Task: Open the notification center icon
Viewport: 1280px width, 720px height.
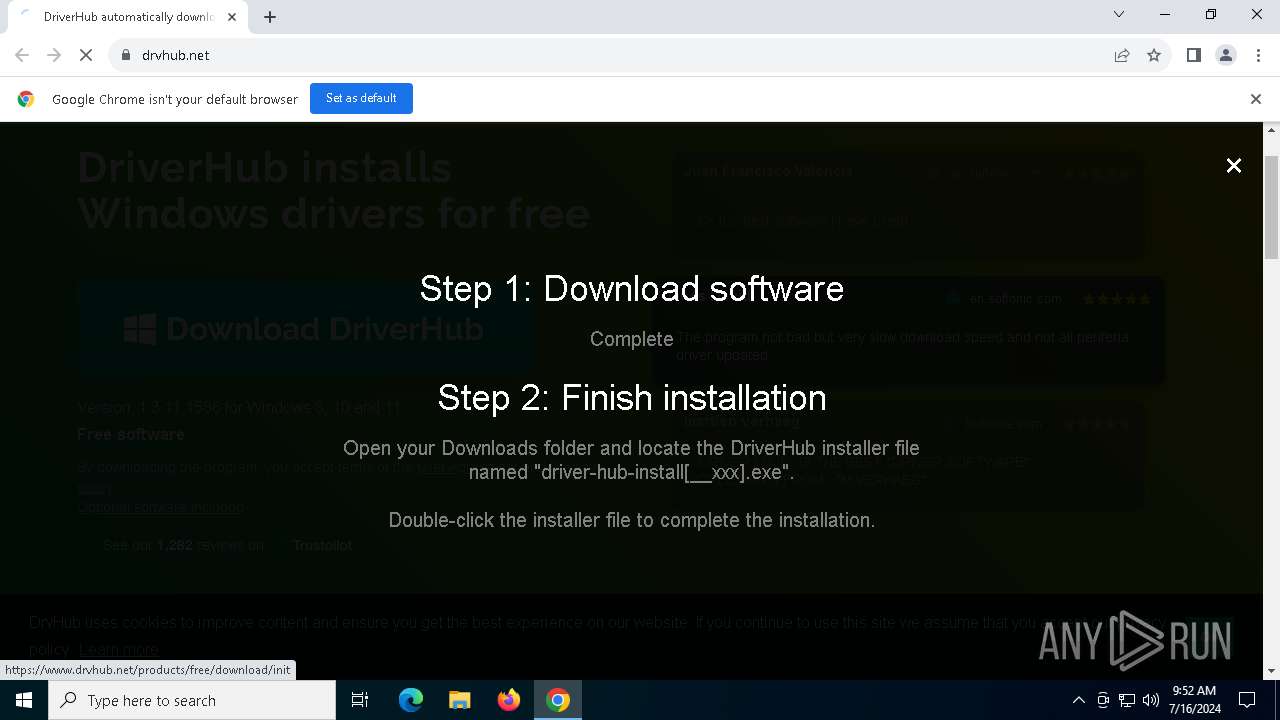Action: (1248, 700)
